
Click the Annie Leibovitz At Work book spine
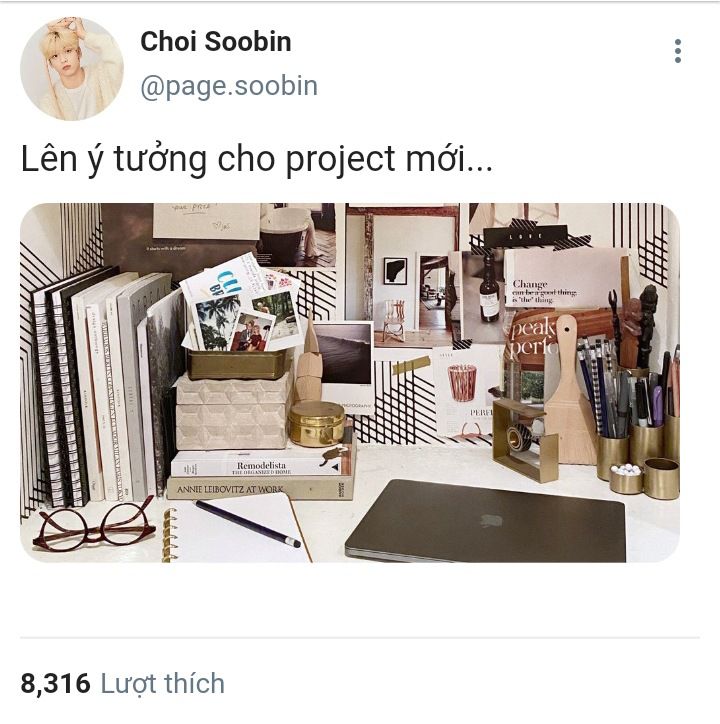point(260,489)
